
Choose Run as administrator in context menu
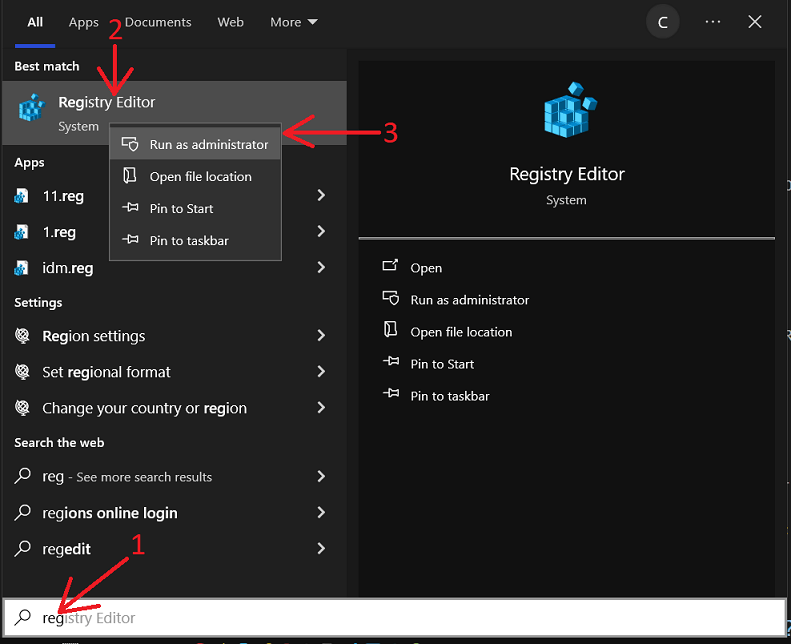tap(195, 144)
